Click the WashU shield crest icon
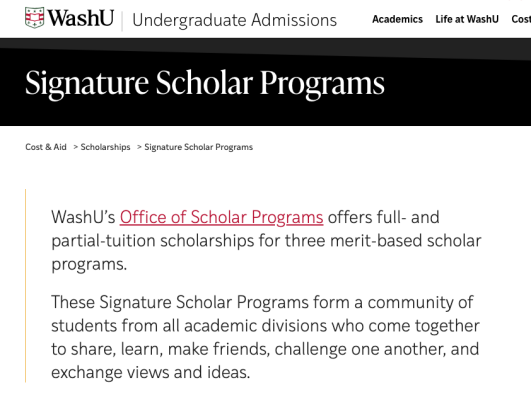Screen dimensions: 532x403 35,18
